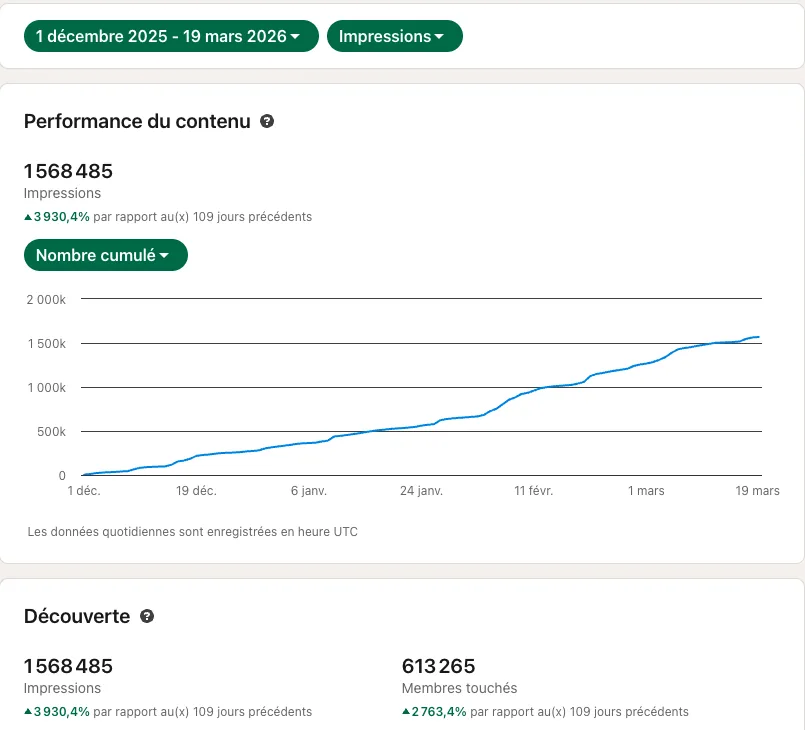Click the 1 568 485 total under Performance du contenu

[68, 171]
